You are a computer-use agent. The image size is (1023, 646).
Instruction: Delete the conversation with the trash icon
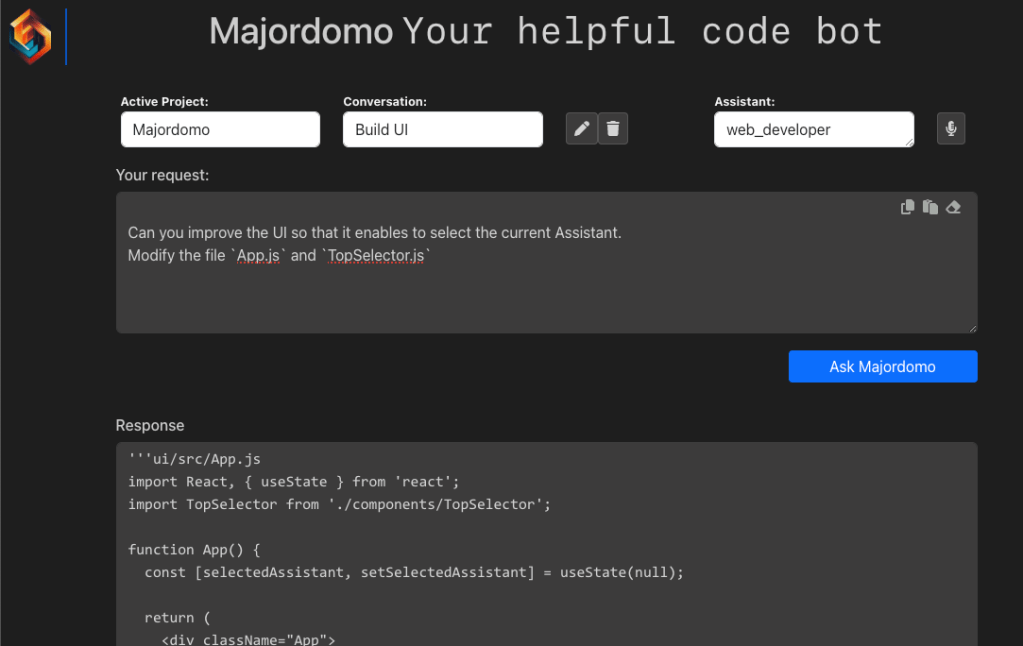coord(613,129)
